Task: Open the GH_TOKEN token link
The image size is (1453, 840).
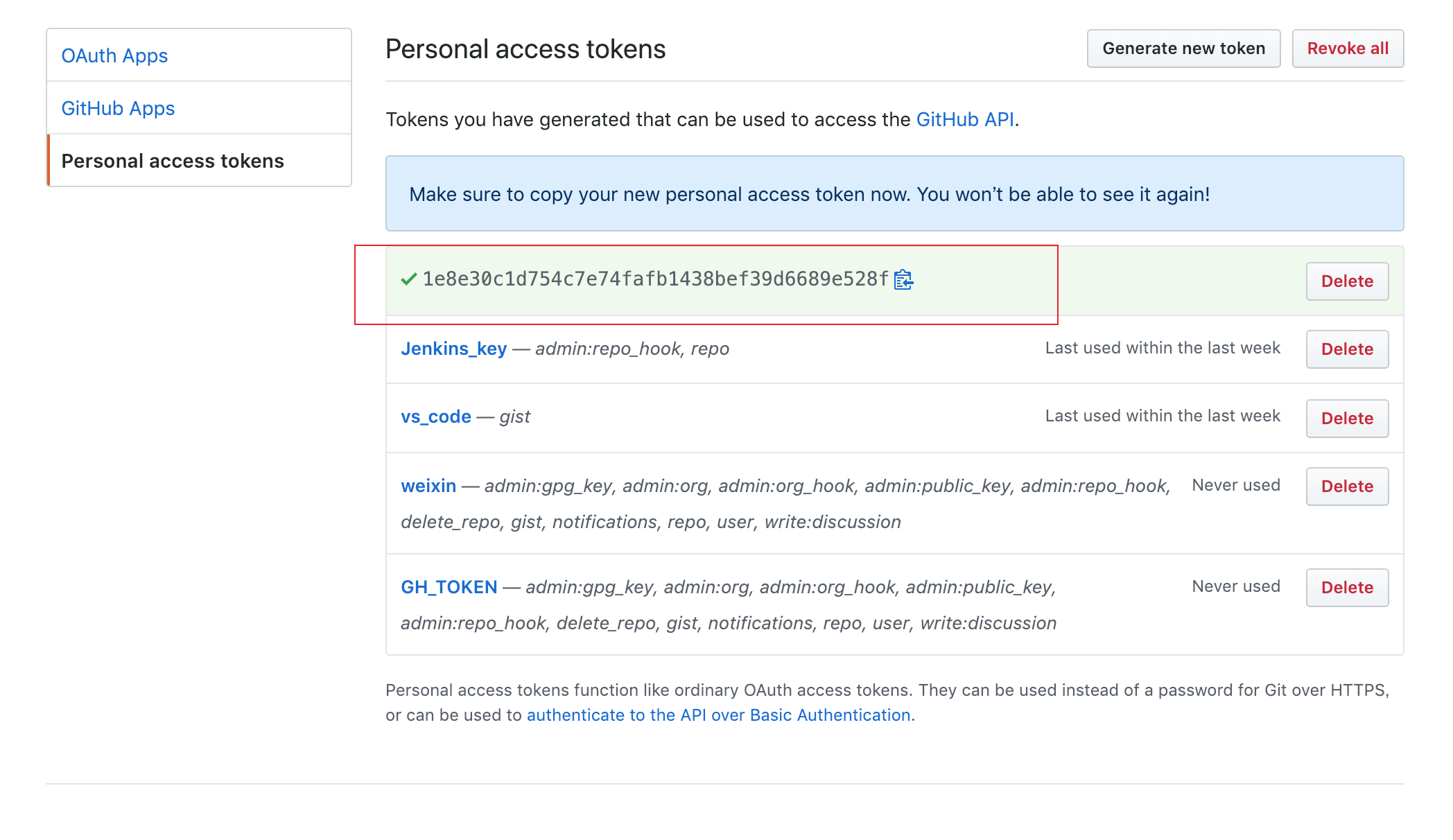Action: click(x=449, y=587)
